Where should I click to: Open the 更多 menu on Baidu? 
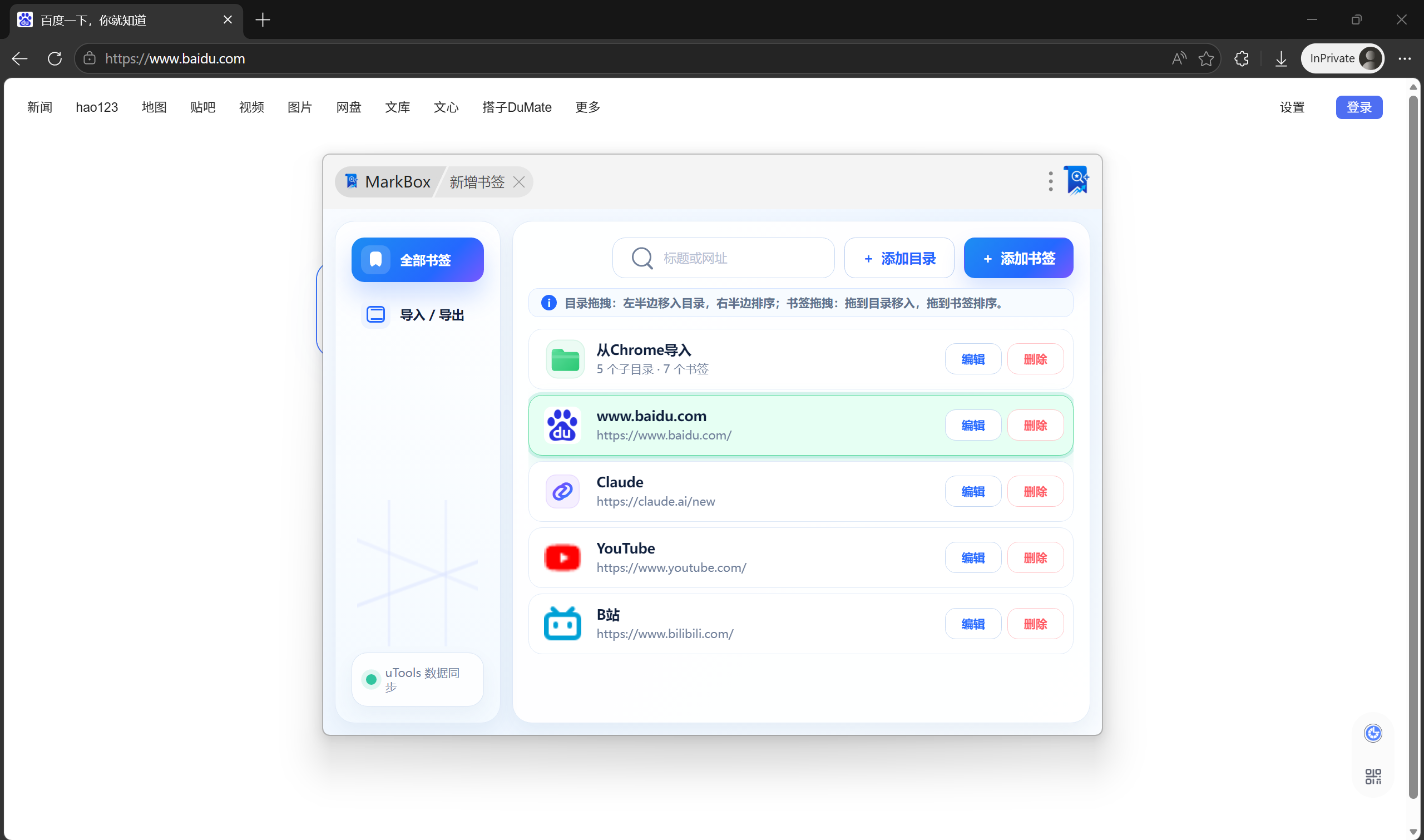point(587,107)
